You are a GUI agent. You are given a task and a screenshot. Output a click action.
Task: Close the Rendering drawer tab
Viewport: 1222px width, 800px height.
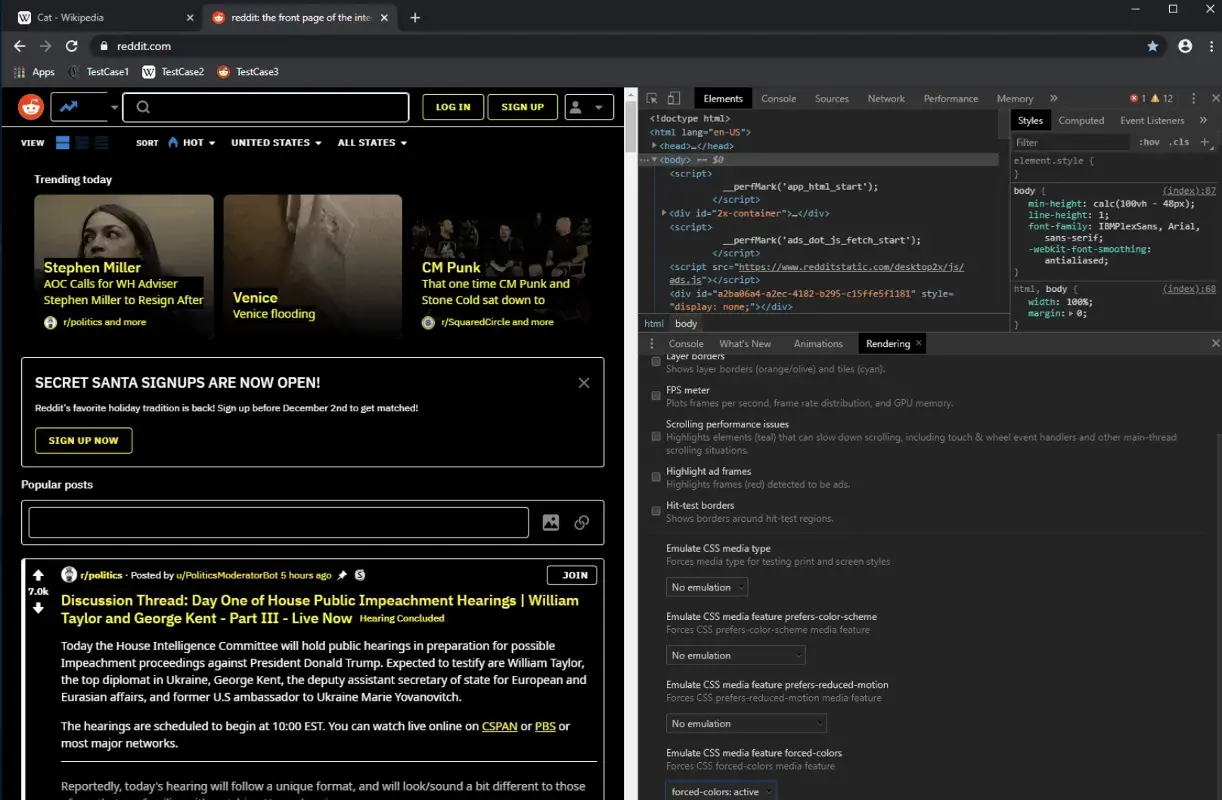tap(919, 343)
